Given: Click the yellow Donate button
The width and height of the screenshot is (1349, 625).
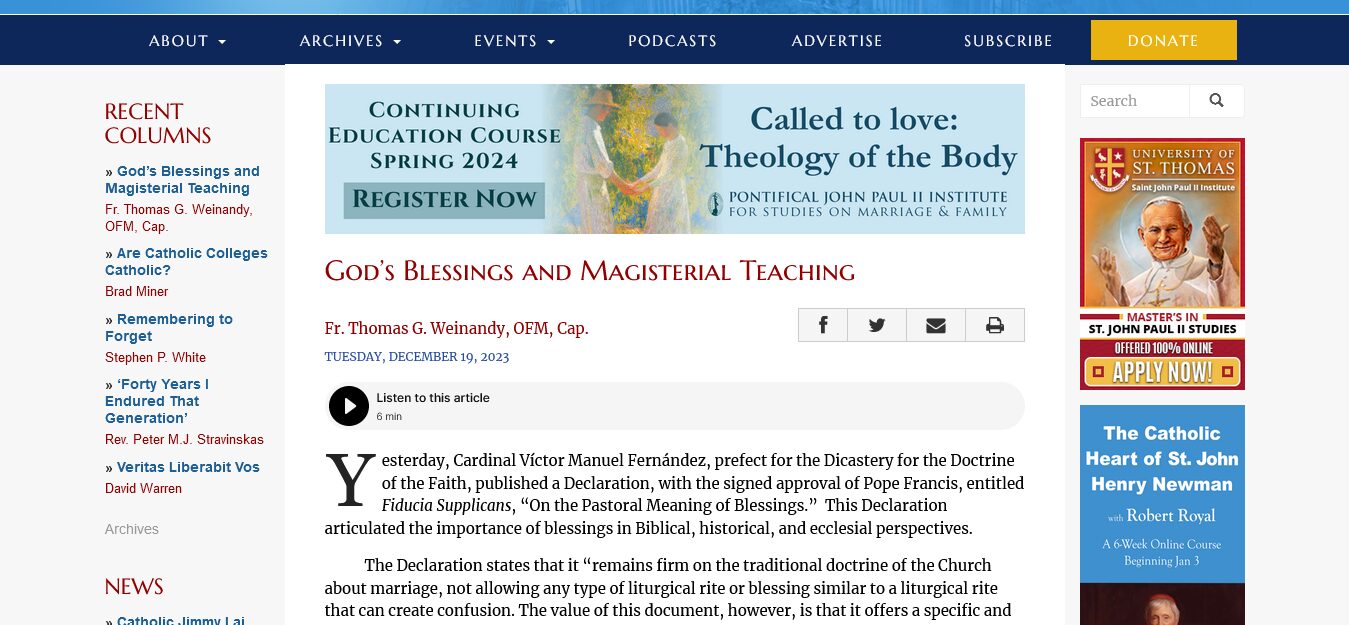Looking at the screenshot, I should click(1164, 40).
